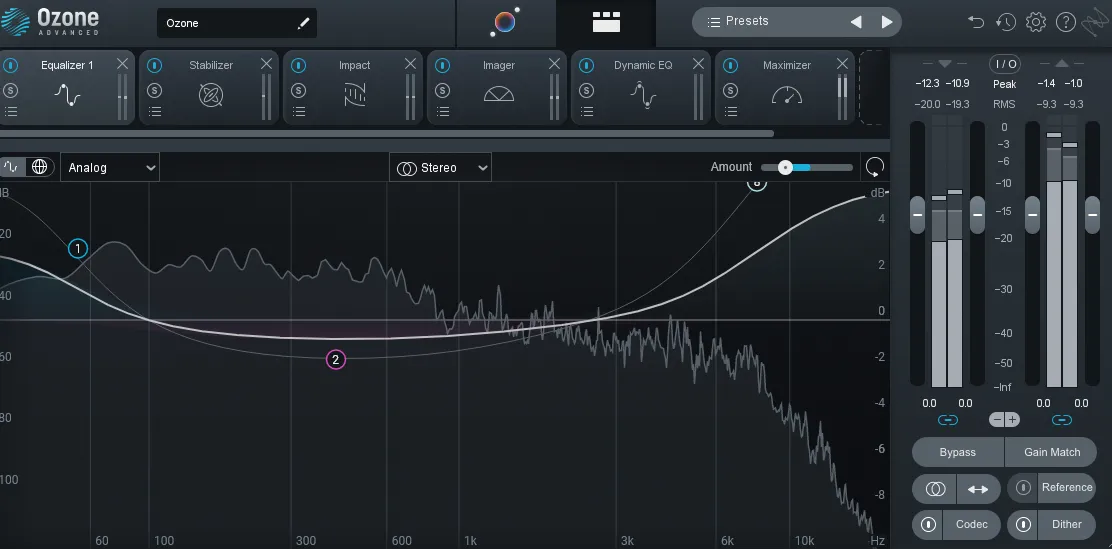Click the Equalizer 1 curve icon
This screenshot has width=1112, height=549.
[x=67, y=94]
